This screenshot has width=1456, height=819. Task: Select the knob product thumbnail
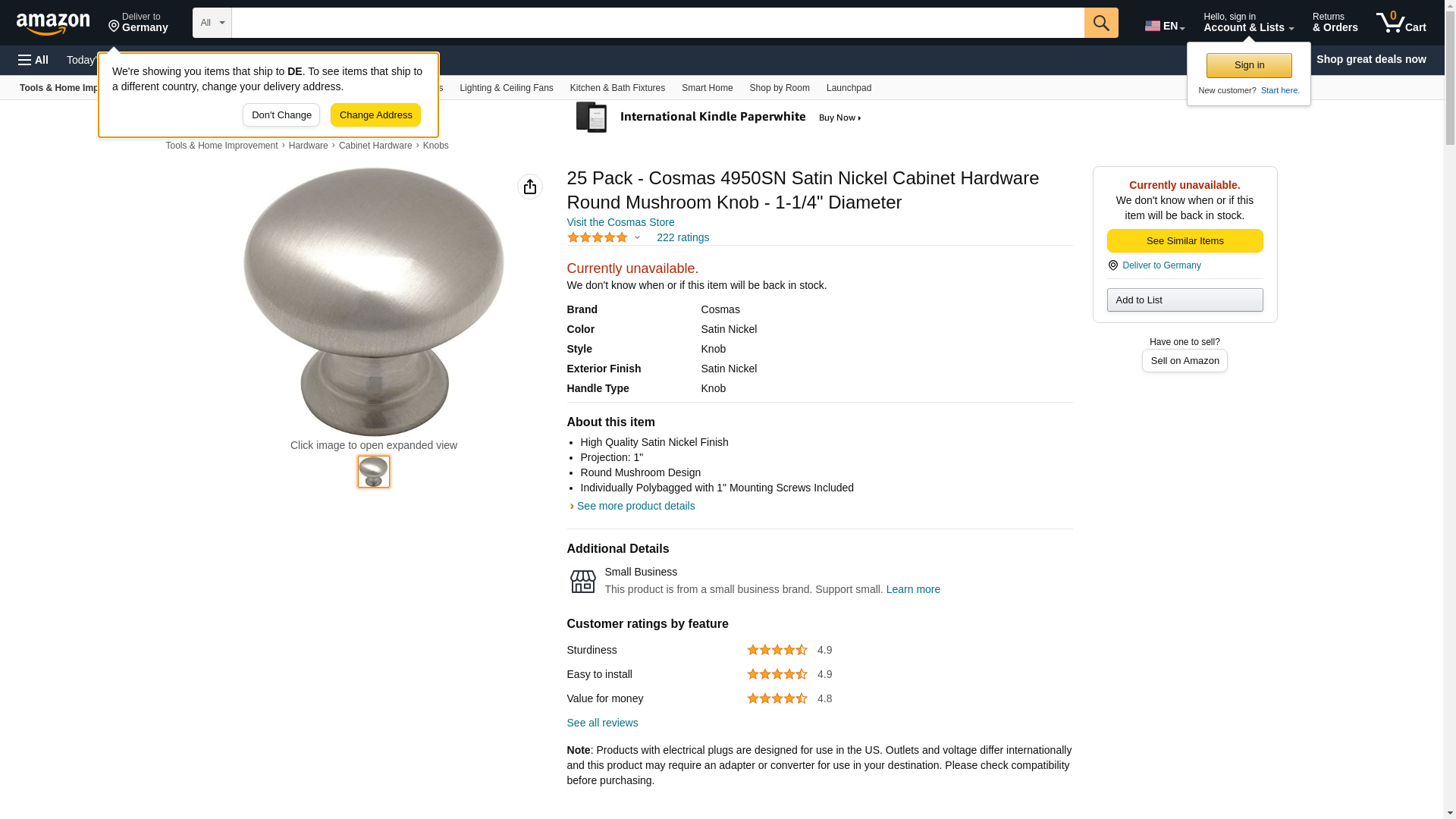pos(374,472)
